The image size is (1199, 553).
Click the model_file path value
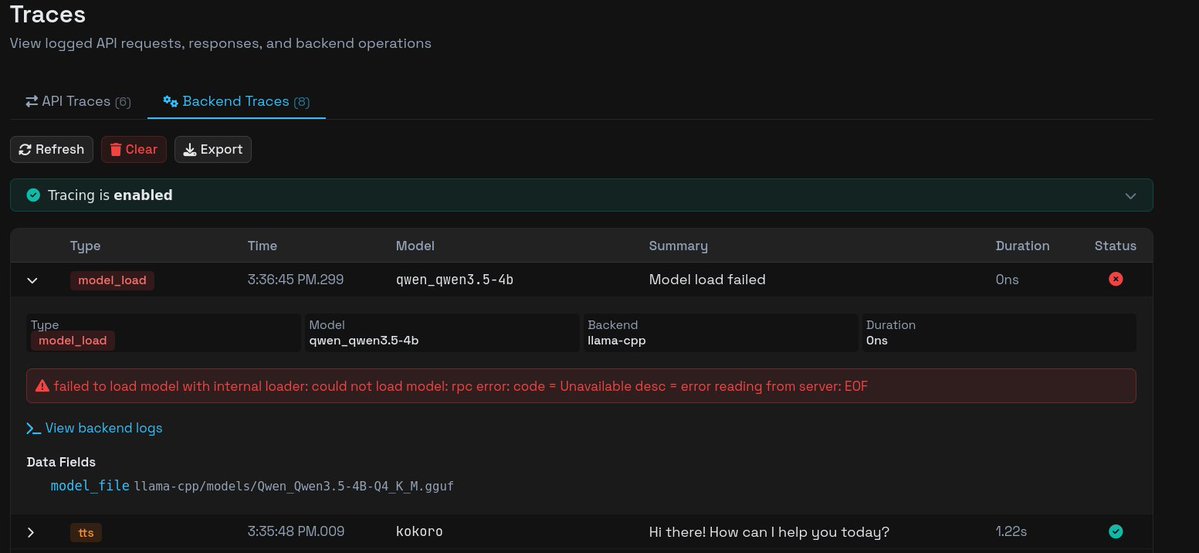coord(294,486)
